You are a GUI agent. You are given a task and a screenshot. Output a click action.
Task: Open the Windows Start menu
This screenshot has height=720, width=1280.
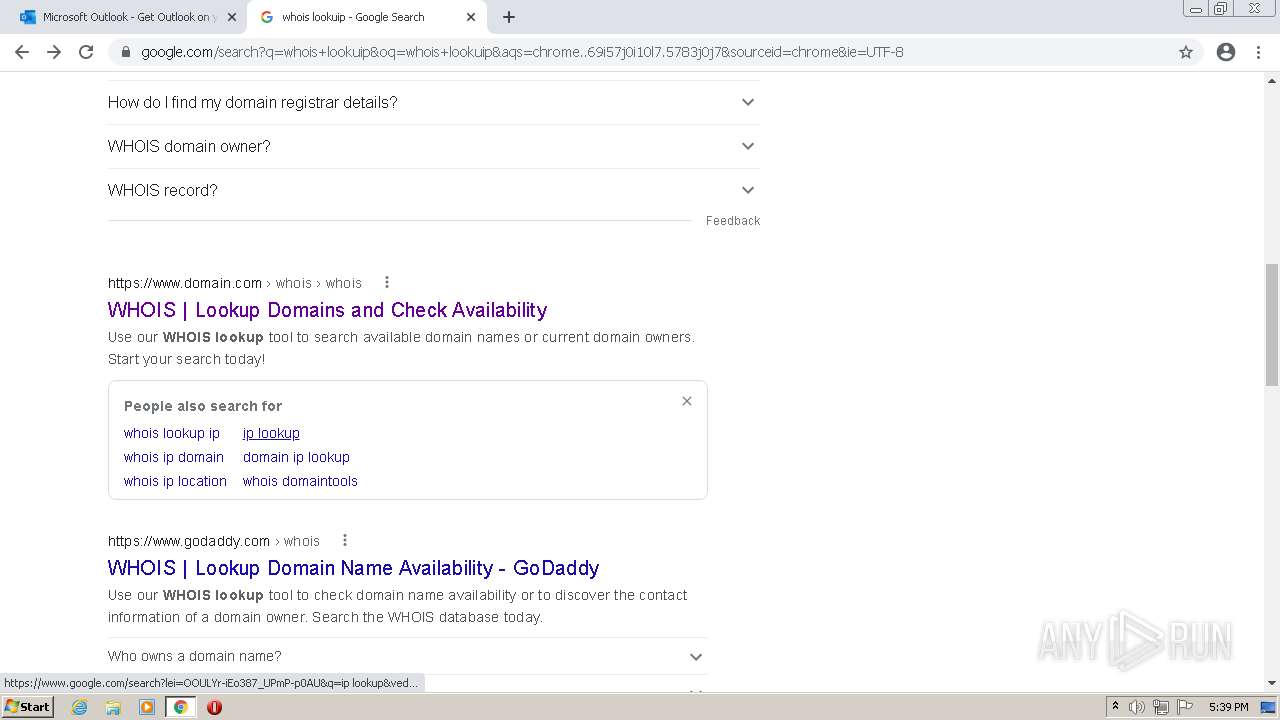click(28, 707)
